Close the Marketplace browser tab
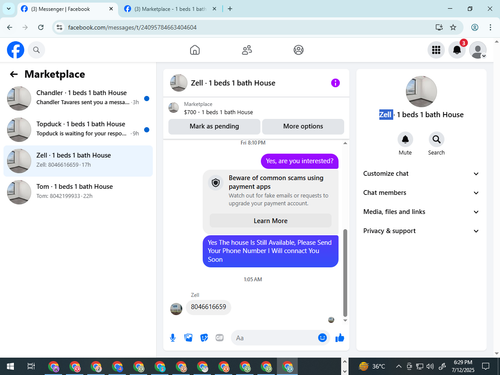This screenshot has height=375, width=500. (x=214, y=9)
